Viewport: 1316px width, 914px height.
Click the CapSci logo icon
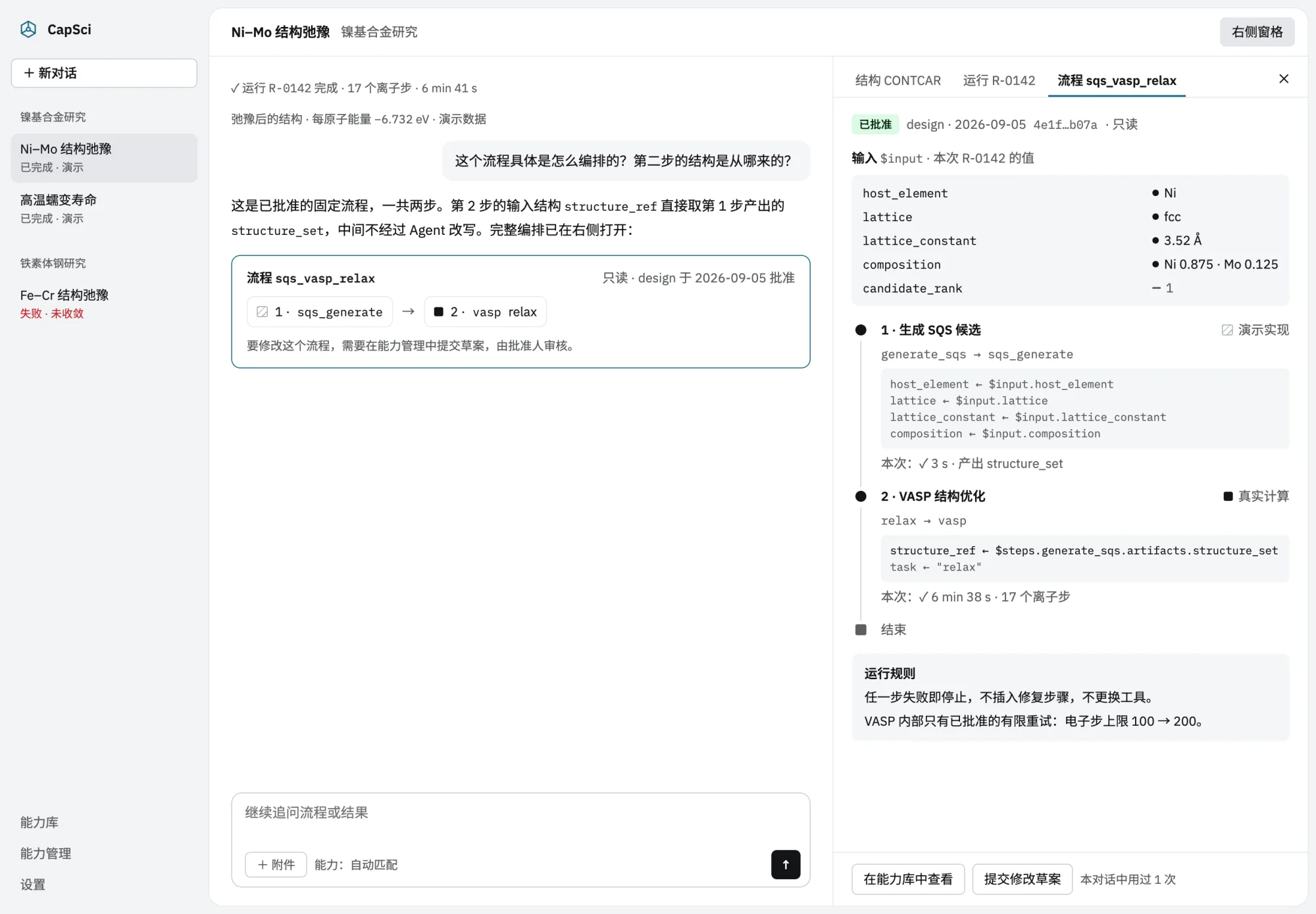(x=28, y=30)
